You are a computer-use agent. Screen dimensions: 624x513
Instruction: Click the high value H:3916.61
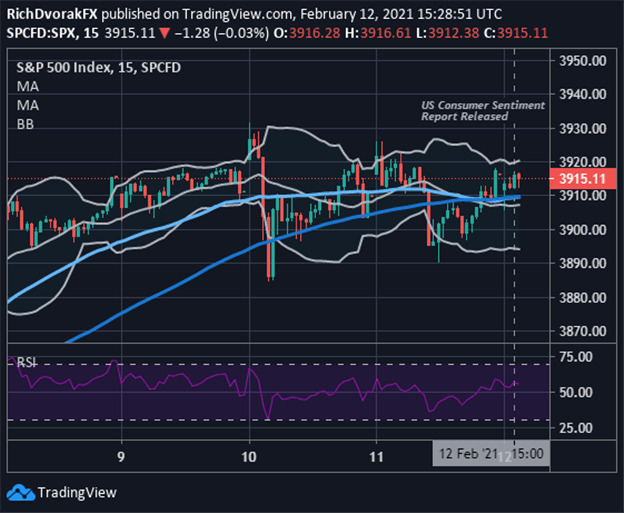coord(378,33)
